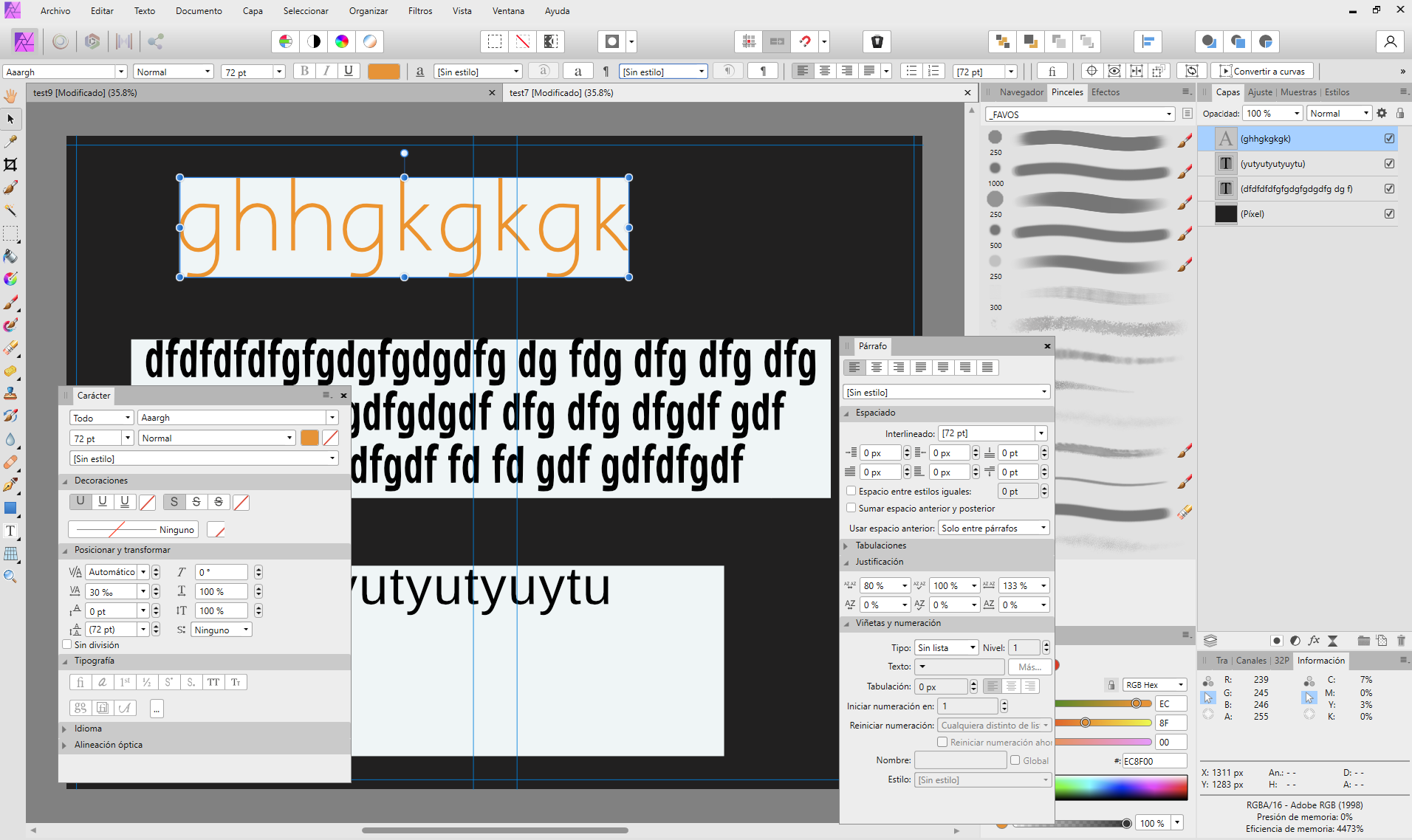1412x840 pixels.
Task: Expand the Tabulaciones section
Action: [846, 545]
